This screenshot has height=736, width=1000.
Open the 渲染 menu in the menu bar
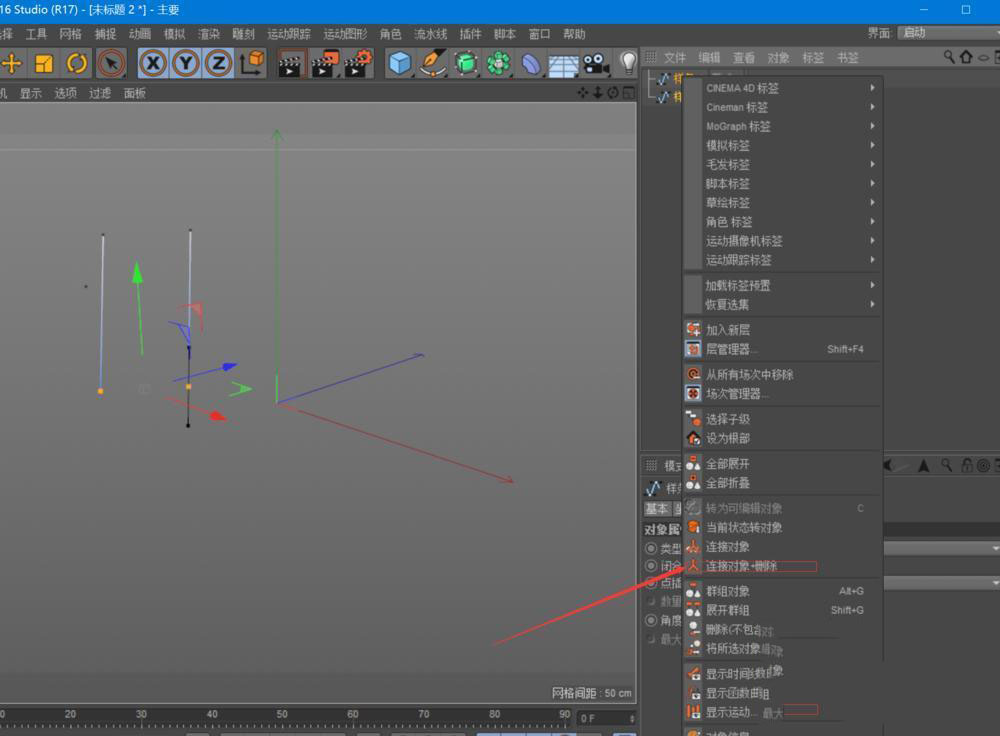[x=209, y=34]
